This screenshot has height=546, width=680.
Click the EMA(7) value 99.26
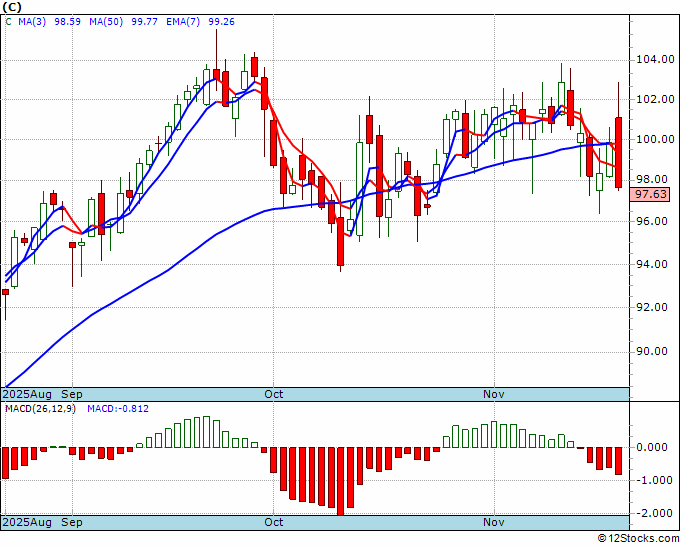point(222,22)
